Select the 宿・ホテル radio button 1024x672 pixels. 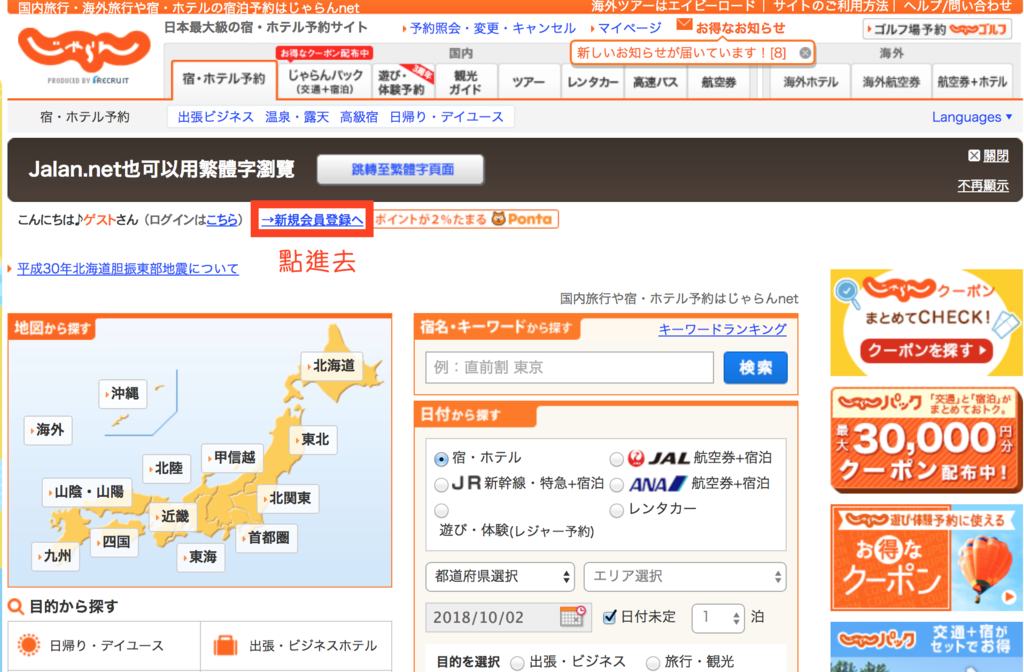click(441, 459)
